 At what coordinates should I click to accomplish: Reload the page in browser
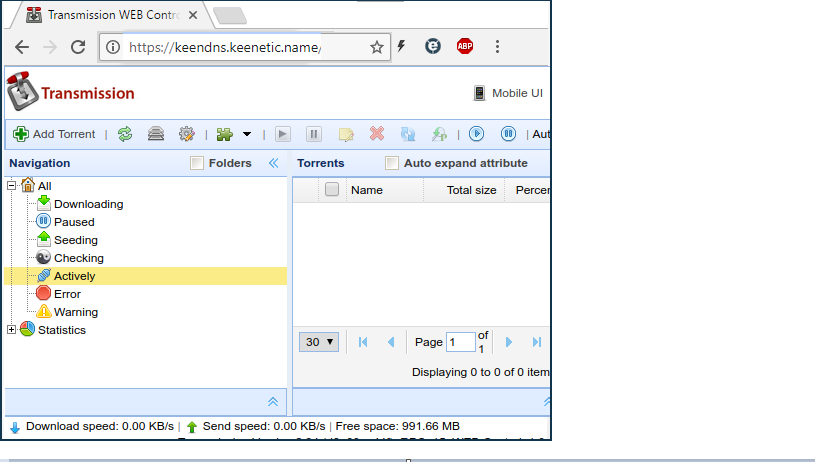(x=78, y=47)
